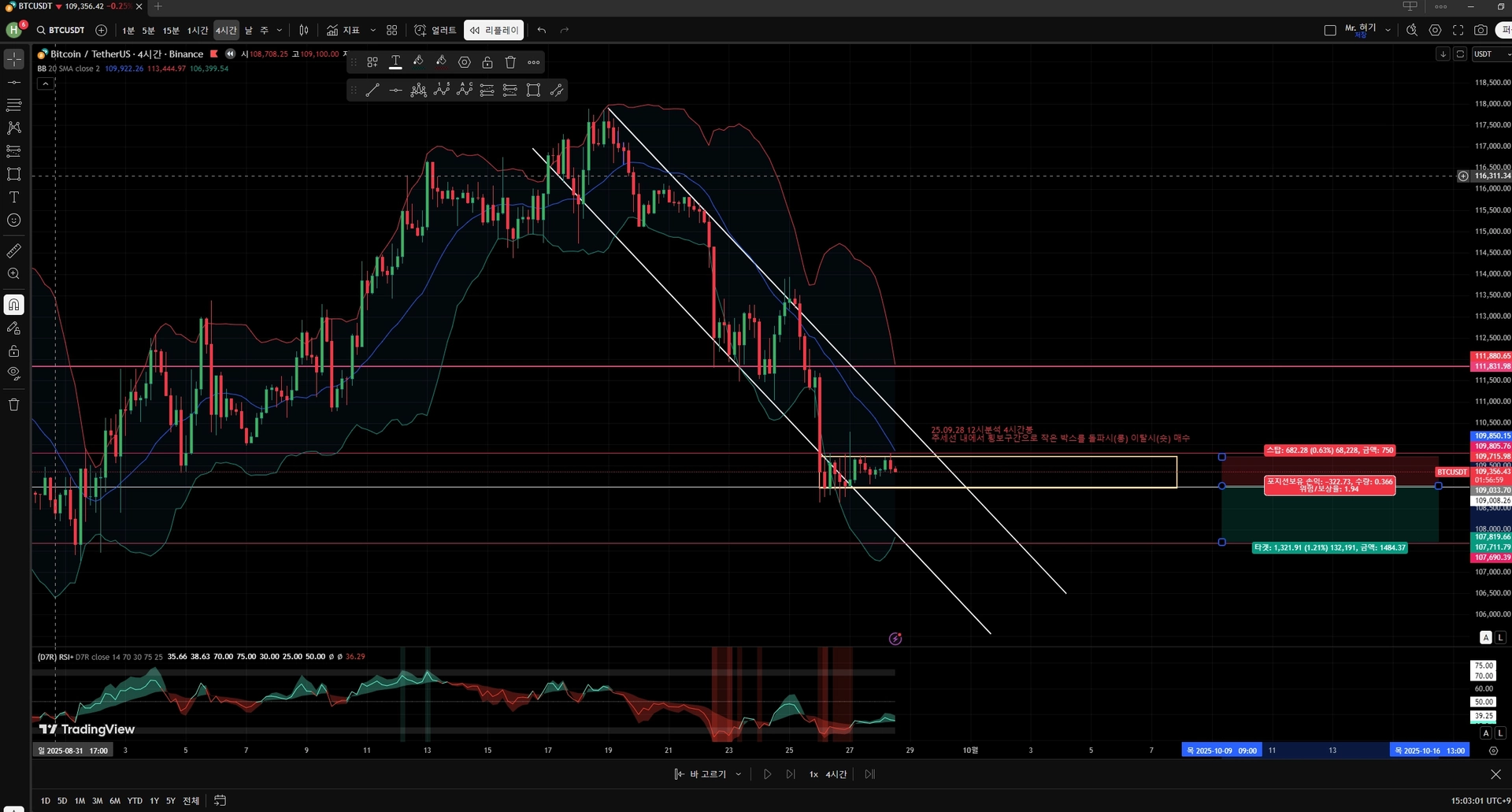The image size is (1512, 812).
Task: Open indicator templates grid icon
Action: pyautogui.click(x=391, y=30)
